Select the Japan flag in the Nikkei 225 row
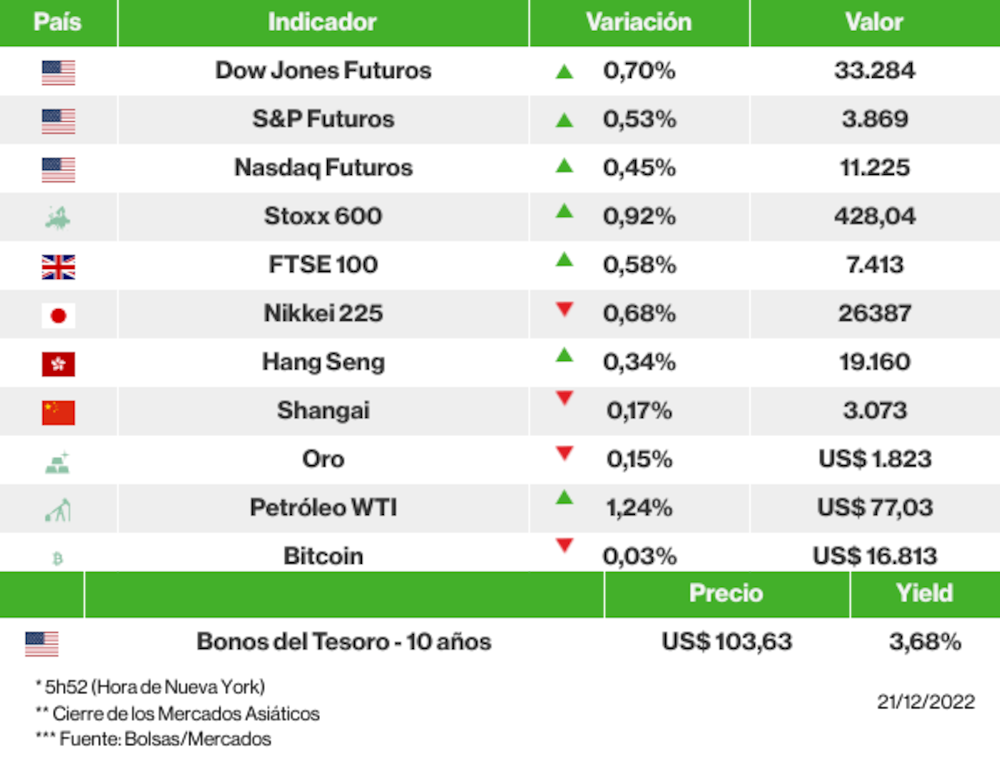The width and height of the screenshot is (1000, 784). click(58, 316)
